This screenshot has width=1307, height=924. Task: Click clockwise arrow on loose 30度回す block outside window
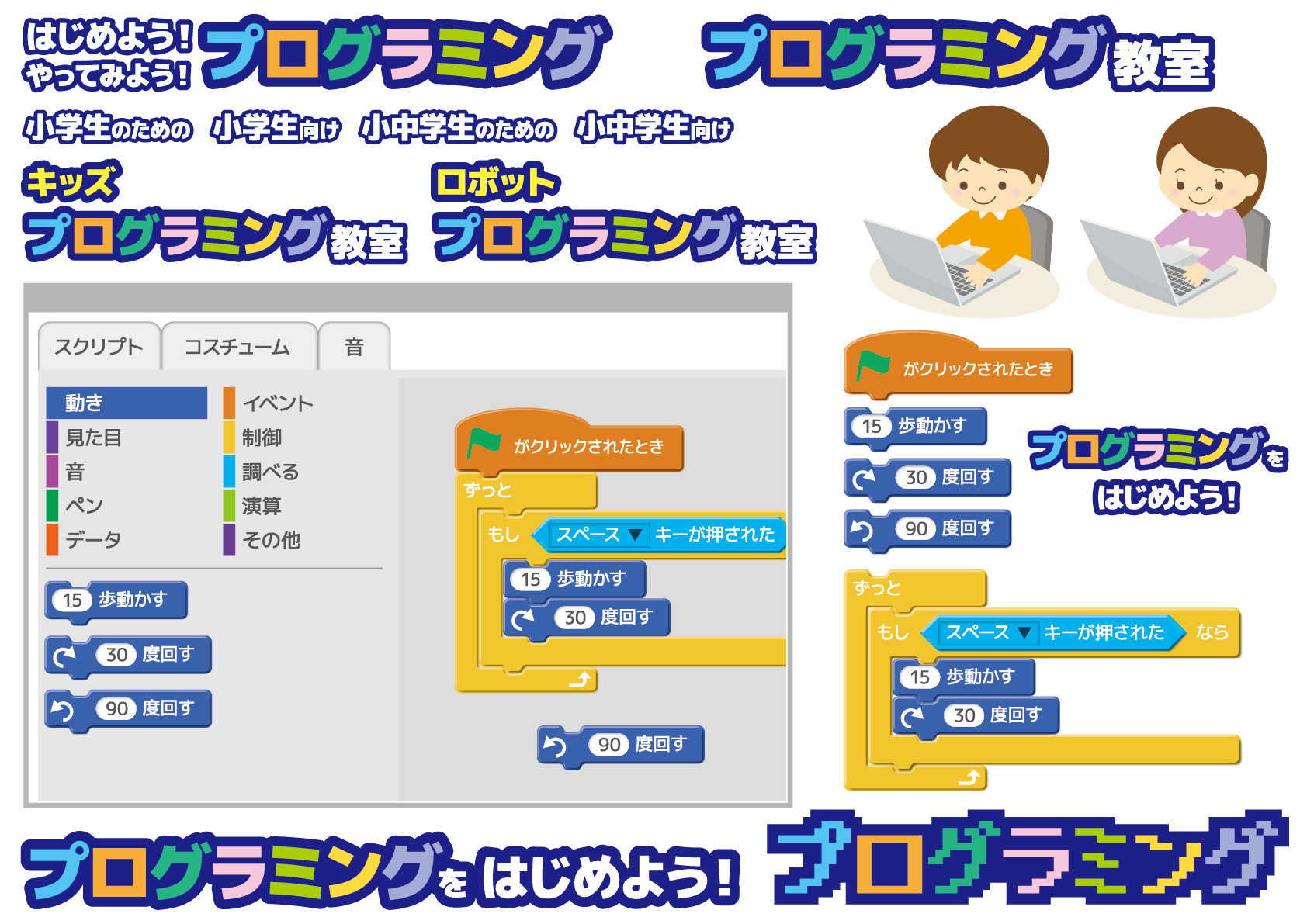coord(864,479)
